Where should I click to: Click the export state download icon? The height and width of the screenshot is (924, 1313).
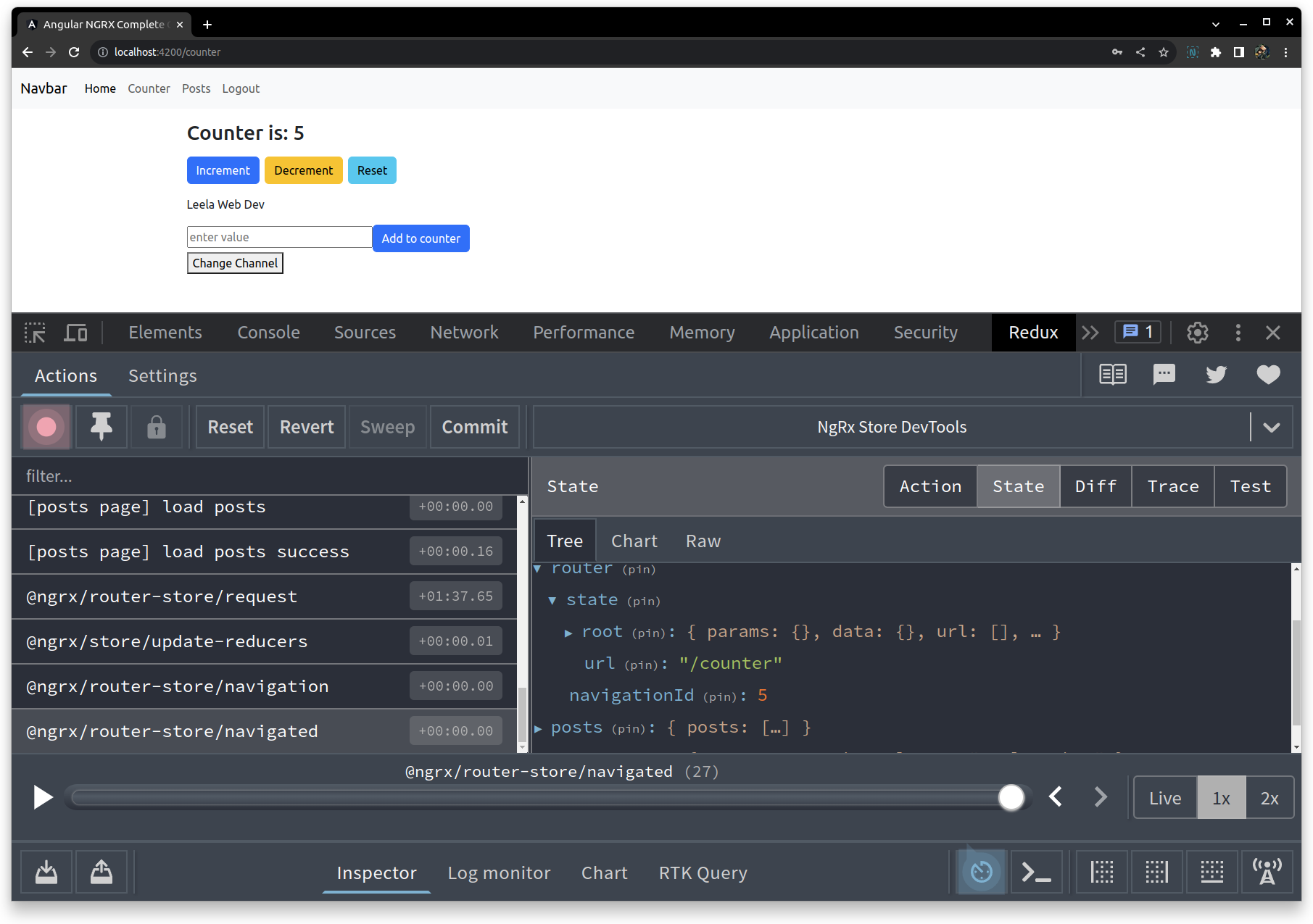click(46, 872)
